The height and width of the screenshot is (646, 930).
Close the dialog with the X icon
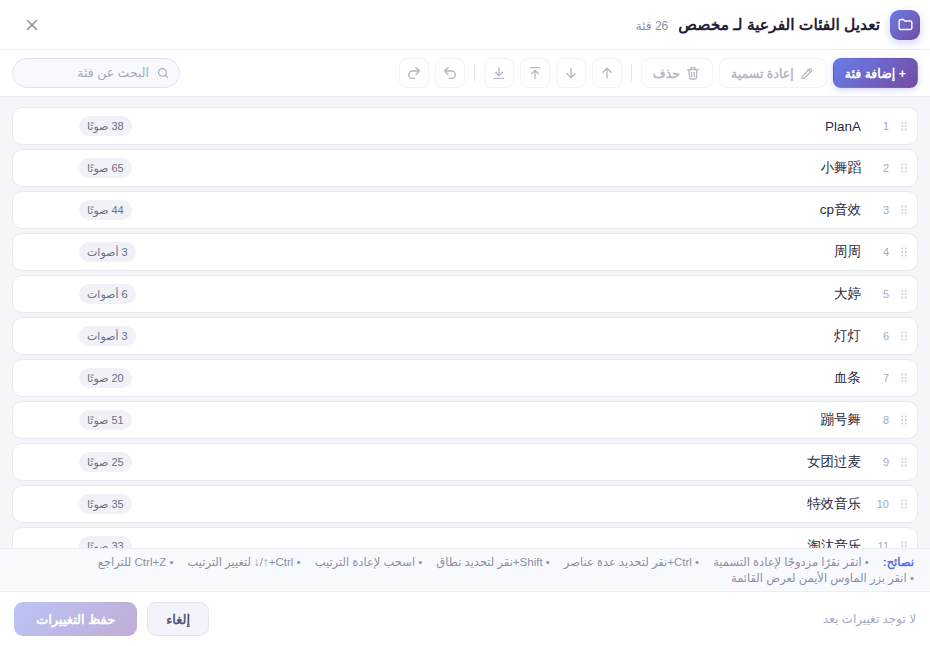[x=32, y=25]
